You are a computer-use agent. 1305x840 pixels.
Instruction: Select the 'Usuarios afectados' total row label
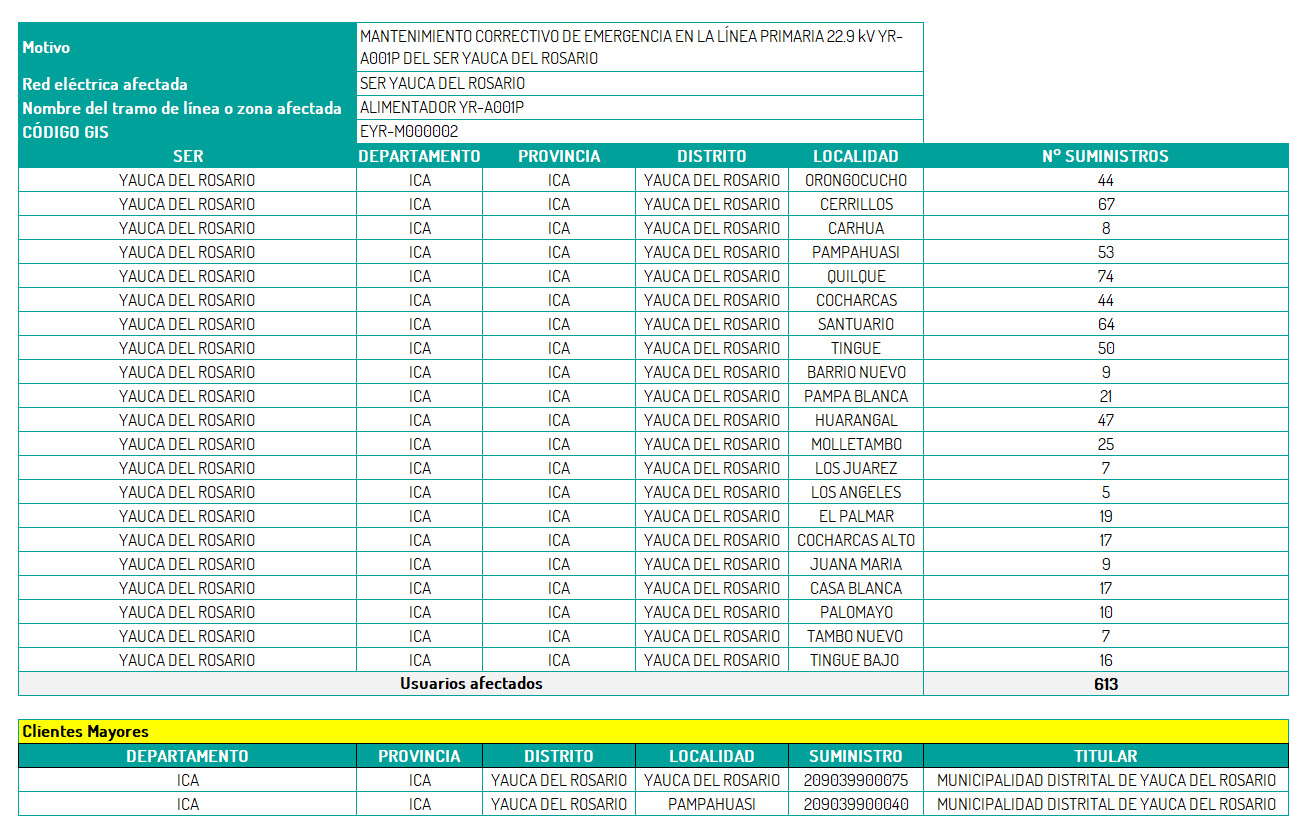click(x=471, y=684)
